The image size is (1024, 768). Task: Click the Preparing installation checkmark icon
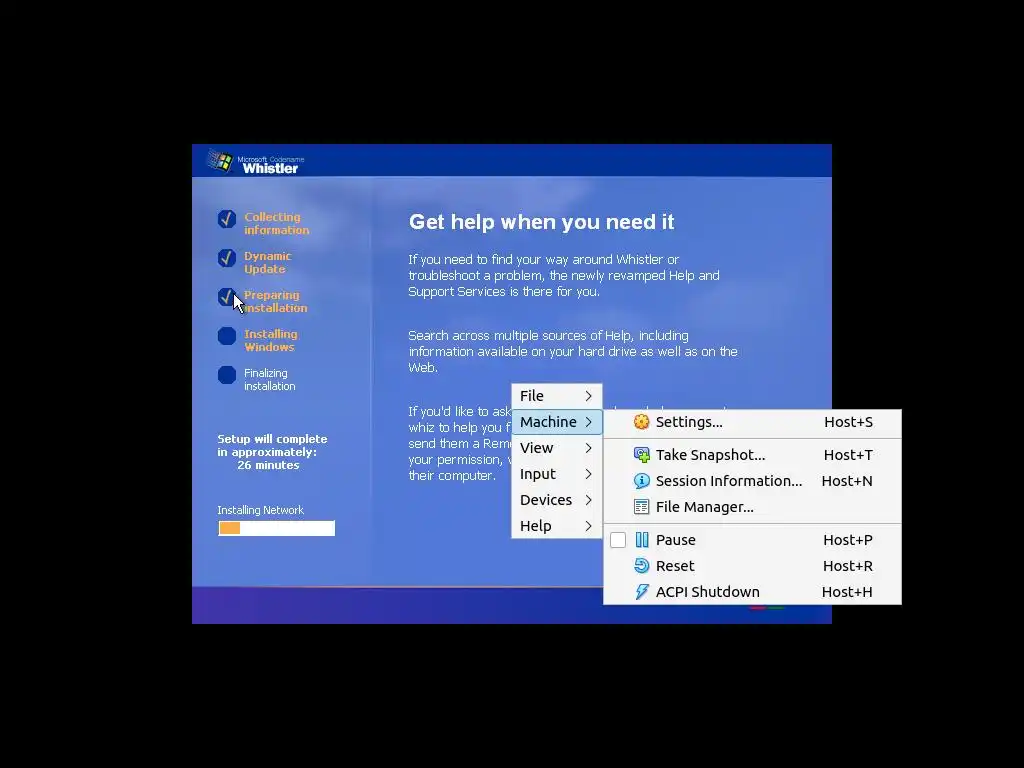[227, 297]
